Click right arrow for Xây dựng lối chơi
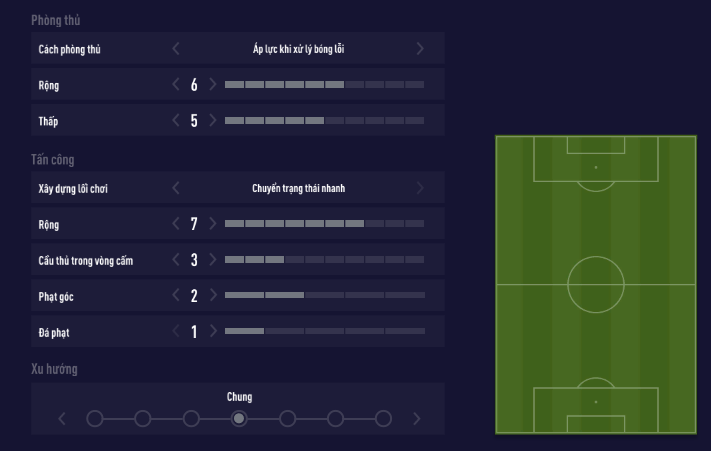 [x=420, y=188]
